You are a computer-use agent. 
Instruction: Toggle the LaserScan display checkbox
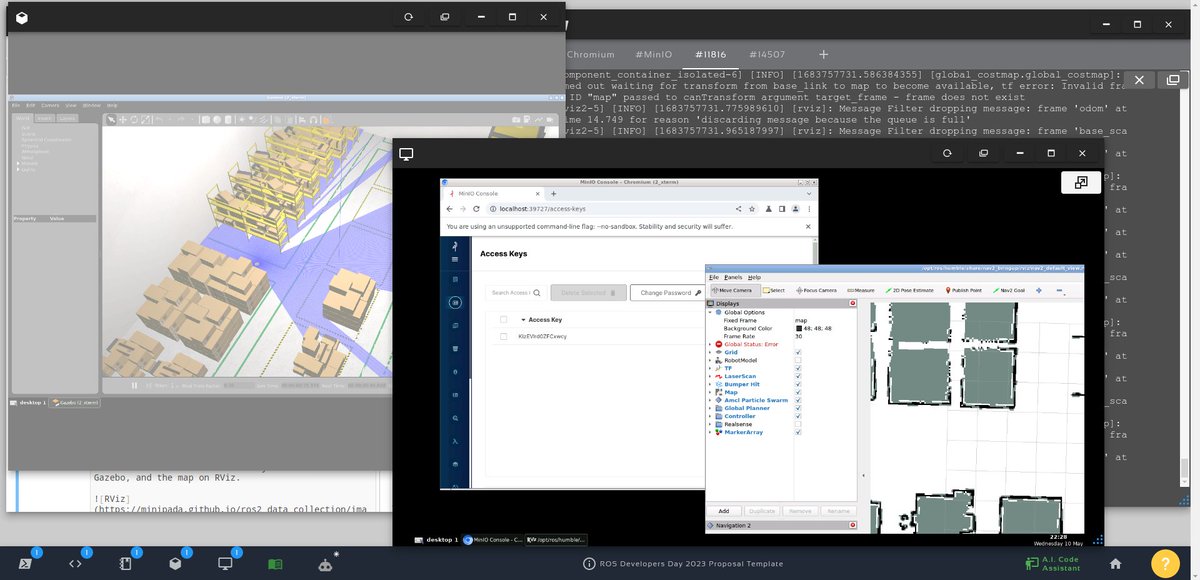click(797, 376)
